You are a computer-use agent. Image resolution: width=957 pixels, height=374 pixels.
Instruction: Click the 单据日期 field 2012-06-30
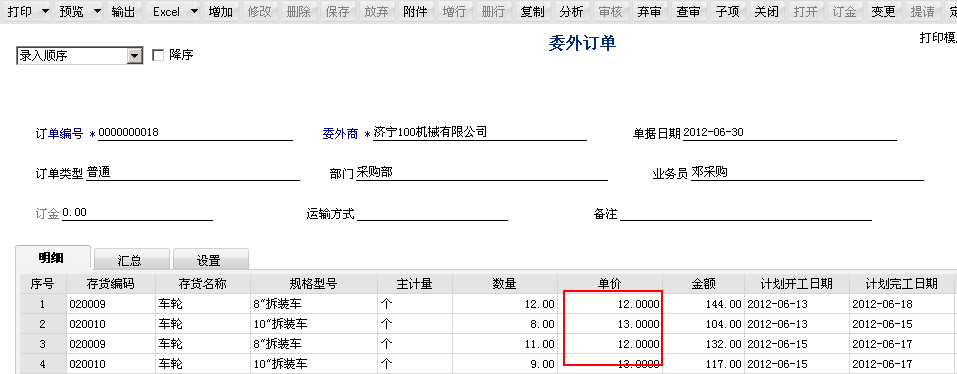coord(790,132)
